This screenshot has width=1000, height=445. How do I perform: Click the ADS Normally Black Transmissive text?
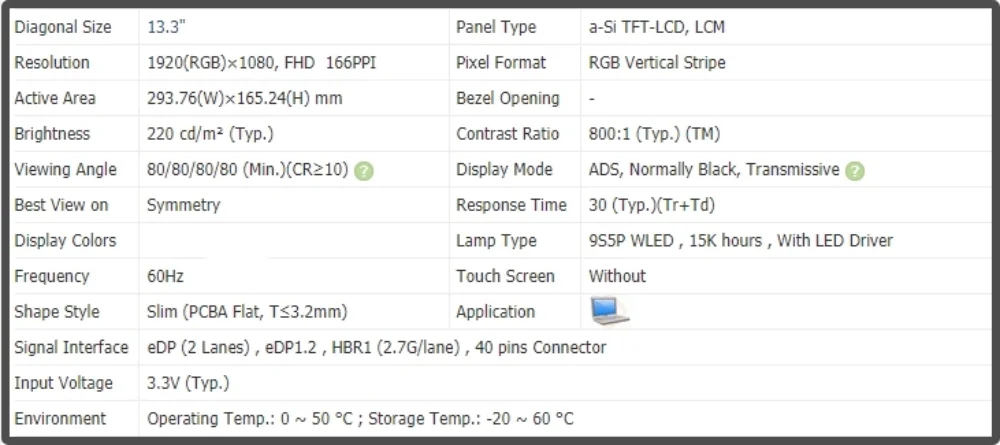pyautogui.click(x=714, y=170)
